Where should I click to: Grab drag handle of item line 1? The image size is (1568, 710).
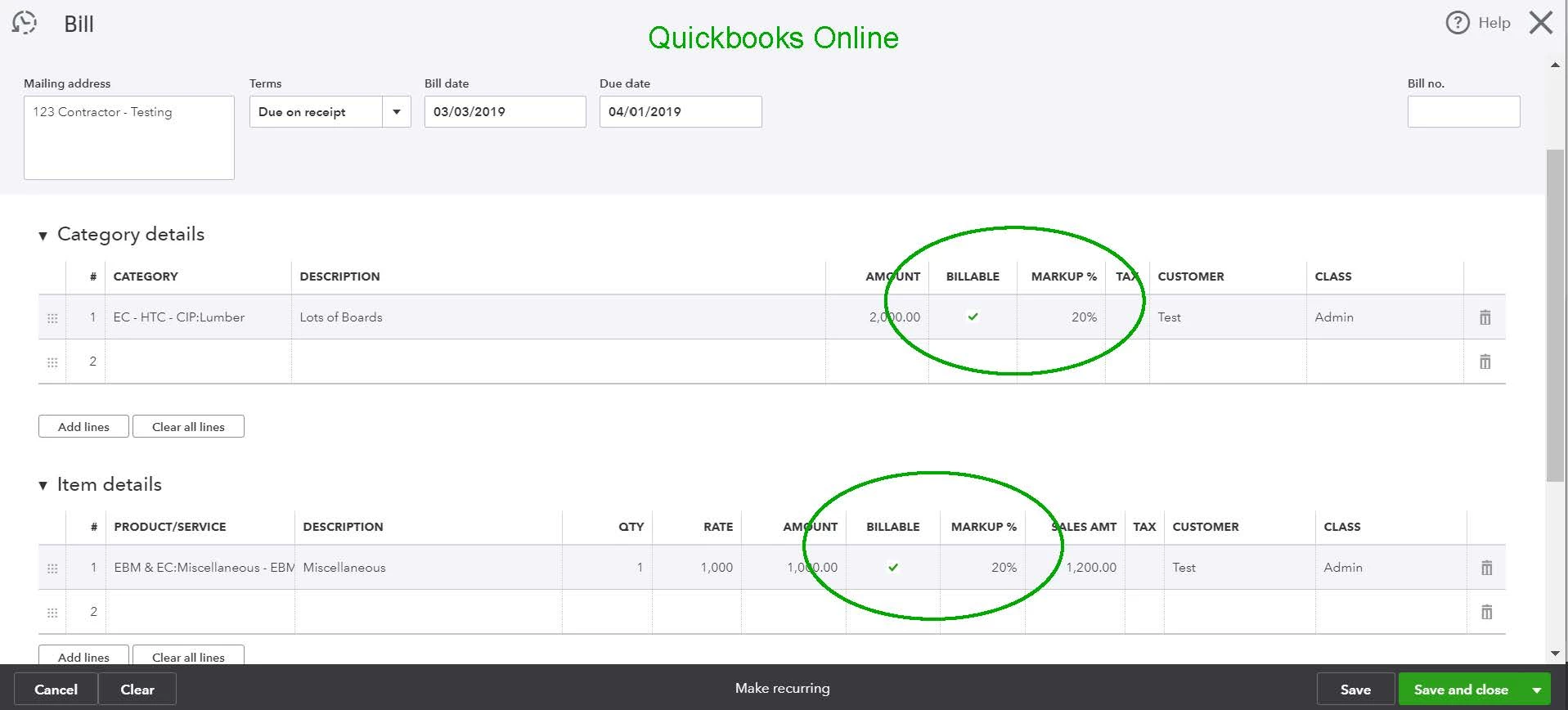pyautogui.click(x=52, y=568)
